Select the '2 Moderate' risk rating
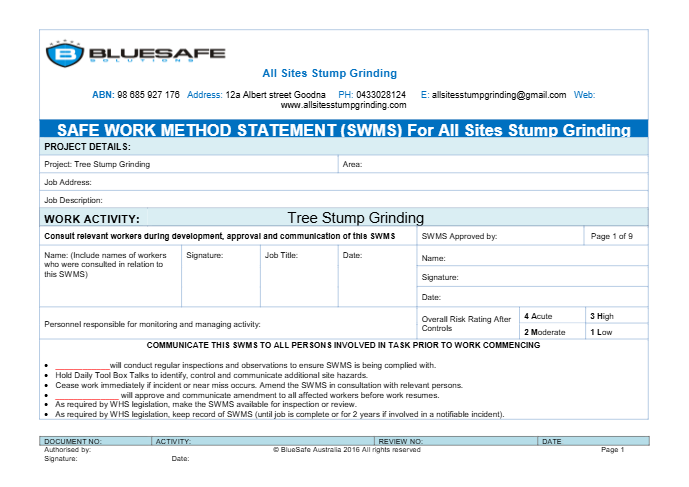 click(552, 331)
